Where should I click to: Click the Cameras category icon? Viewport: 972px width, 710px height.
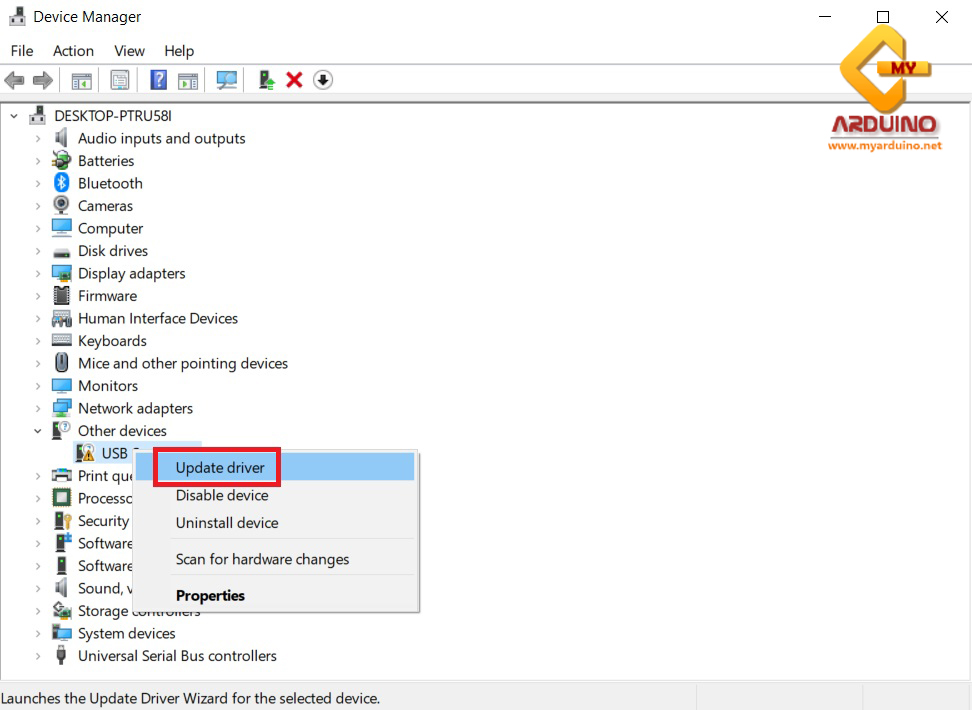[x=62, y=206]
